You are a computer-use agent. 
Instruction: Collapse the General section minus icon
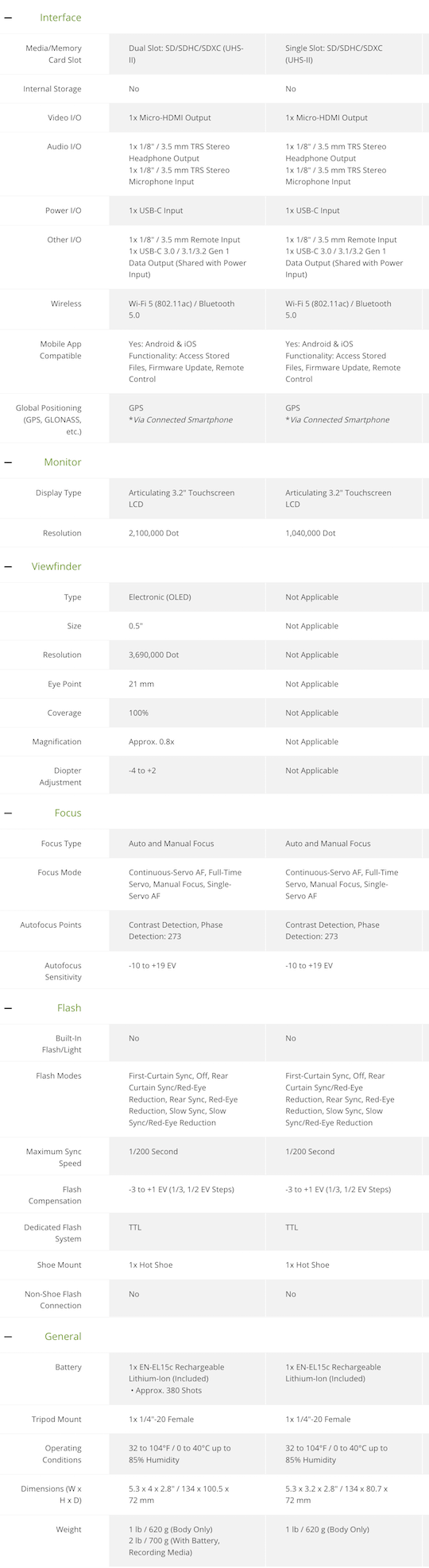point(8,1337)
